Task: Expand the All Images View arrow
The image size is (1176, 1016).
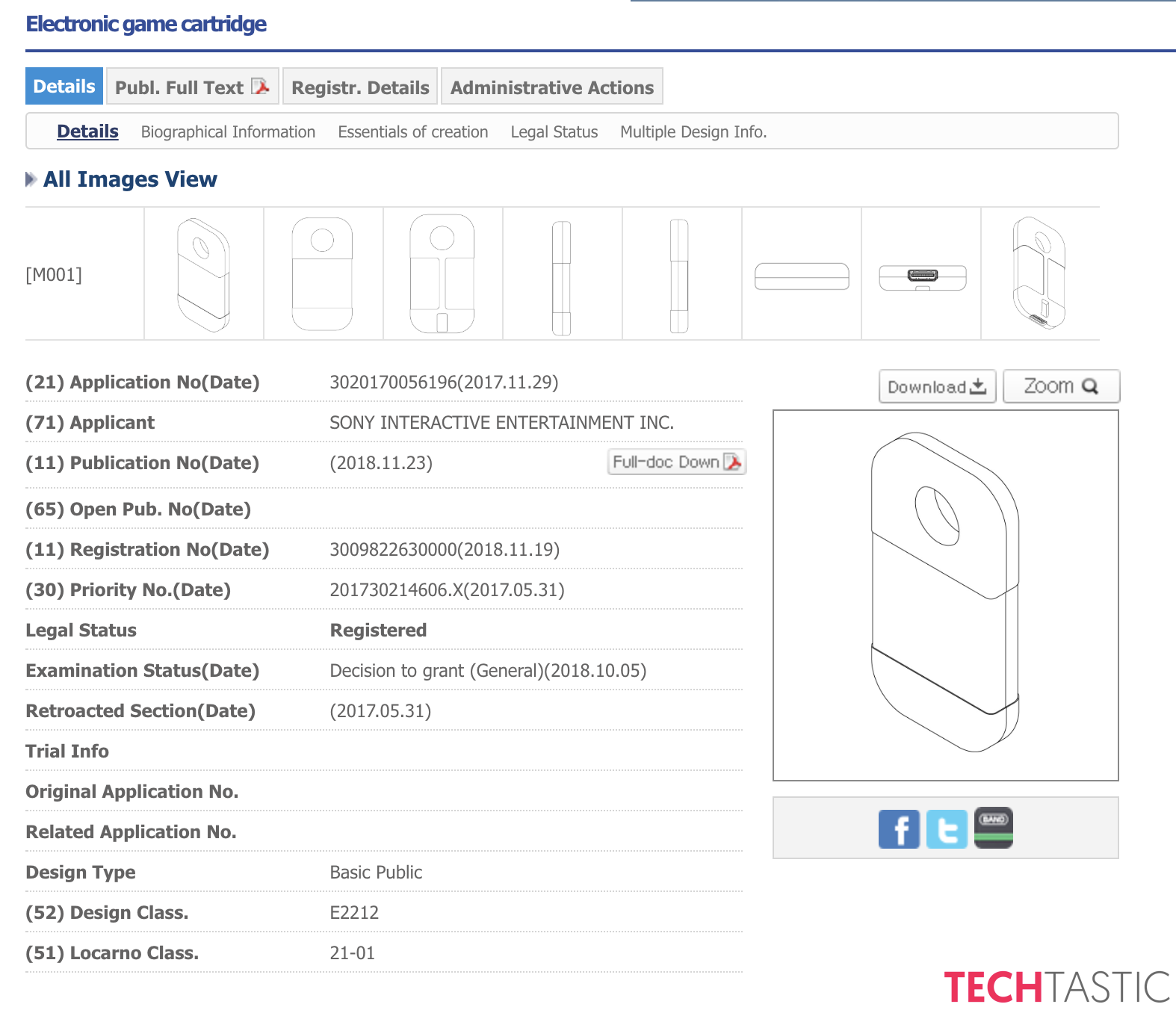Action: pyautogui.click(x=31, y=179)
